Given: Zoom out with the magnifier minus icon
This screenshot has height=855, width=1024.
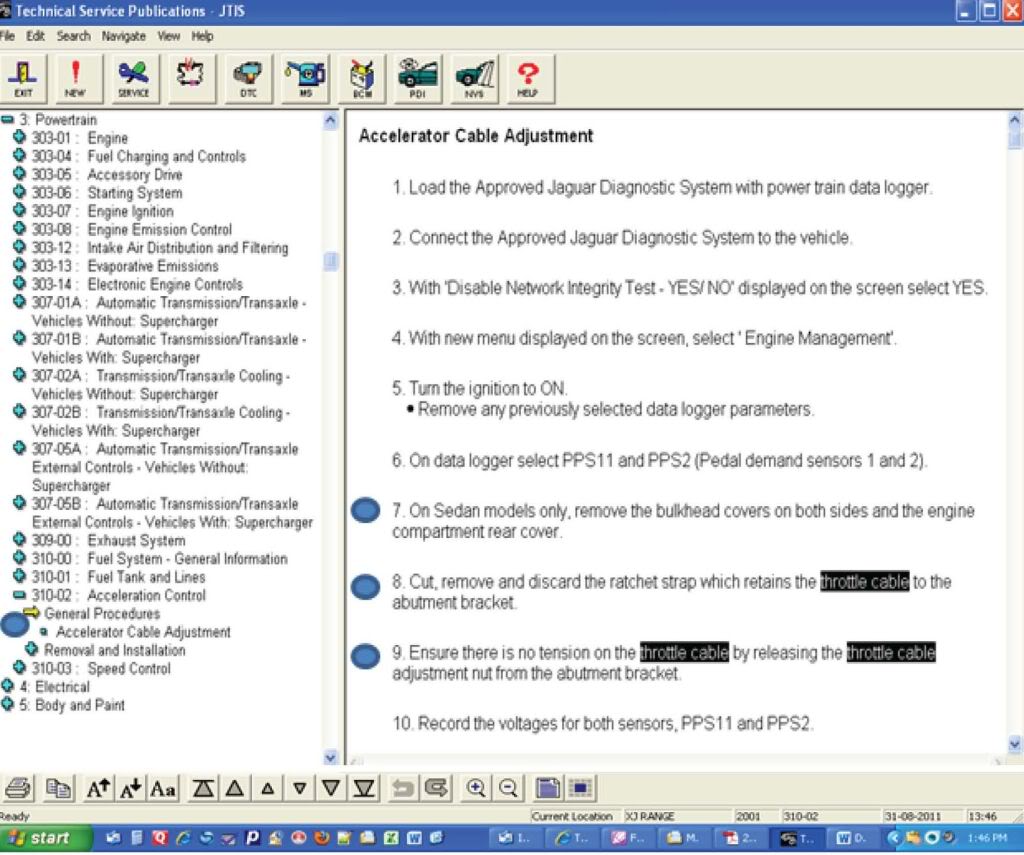Looking at the screenshot, I should pos(508,788).
